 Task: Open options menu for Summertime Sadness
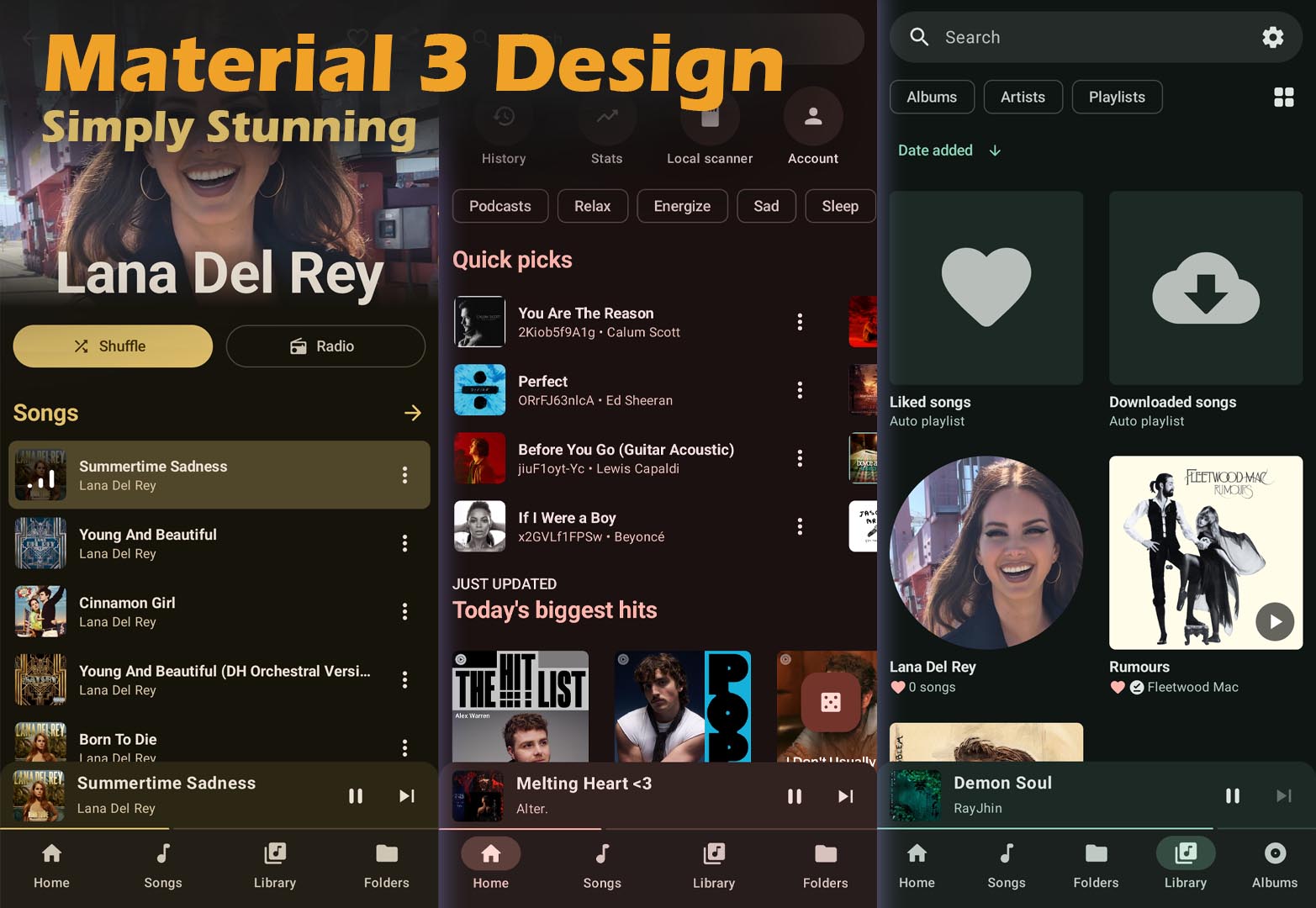[404, 475]
